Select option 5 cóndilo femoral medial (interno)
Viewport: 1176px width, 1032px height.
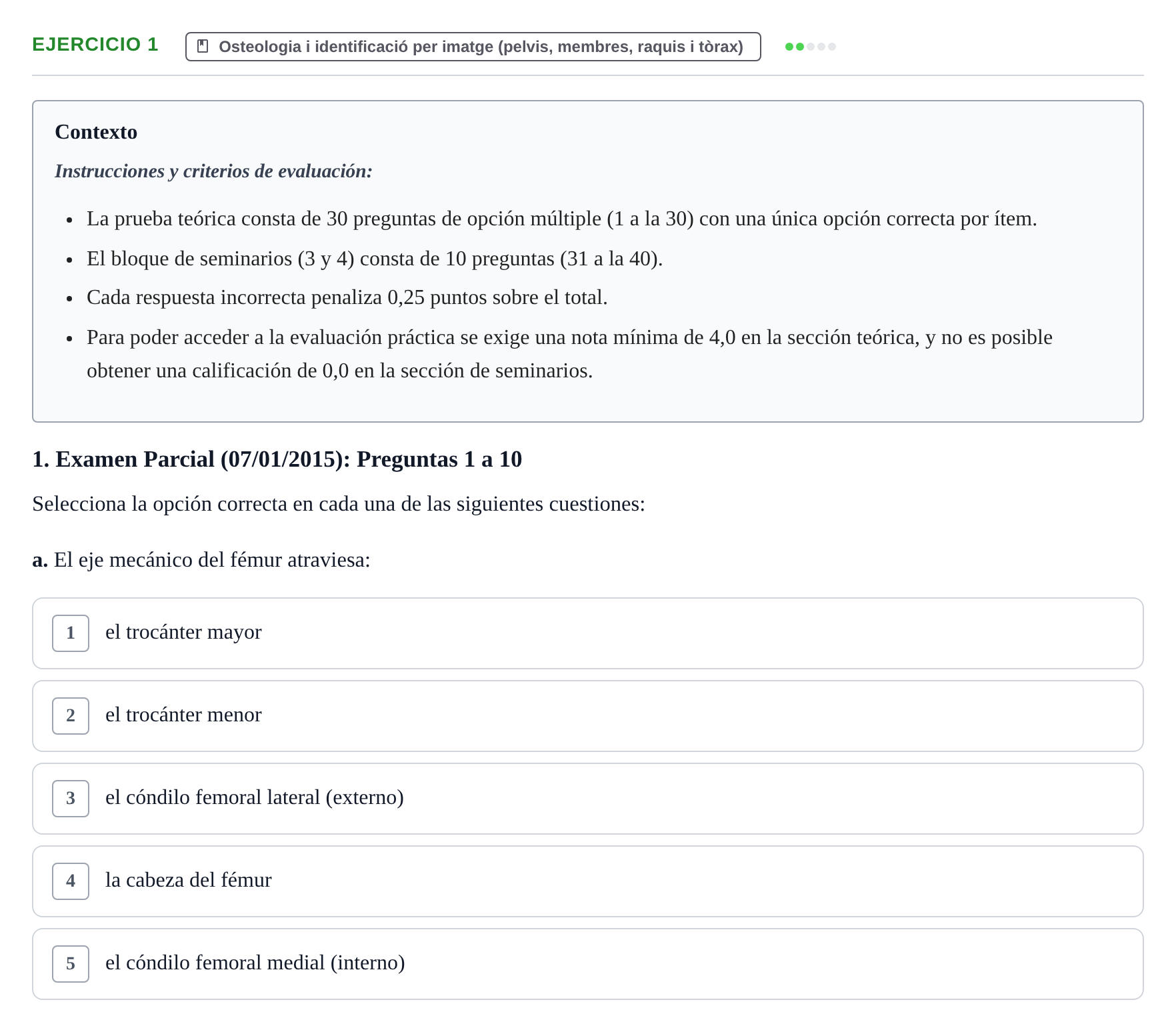click(x=587, y=964)
